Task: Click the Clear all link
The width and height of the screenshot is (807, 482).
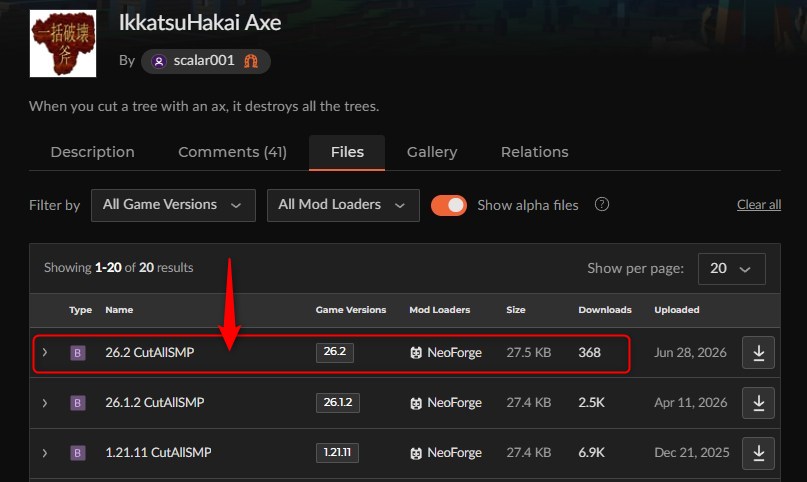Action: [x=759, y=205]
